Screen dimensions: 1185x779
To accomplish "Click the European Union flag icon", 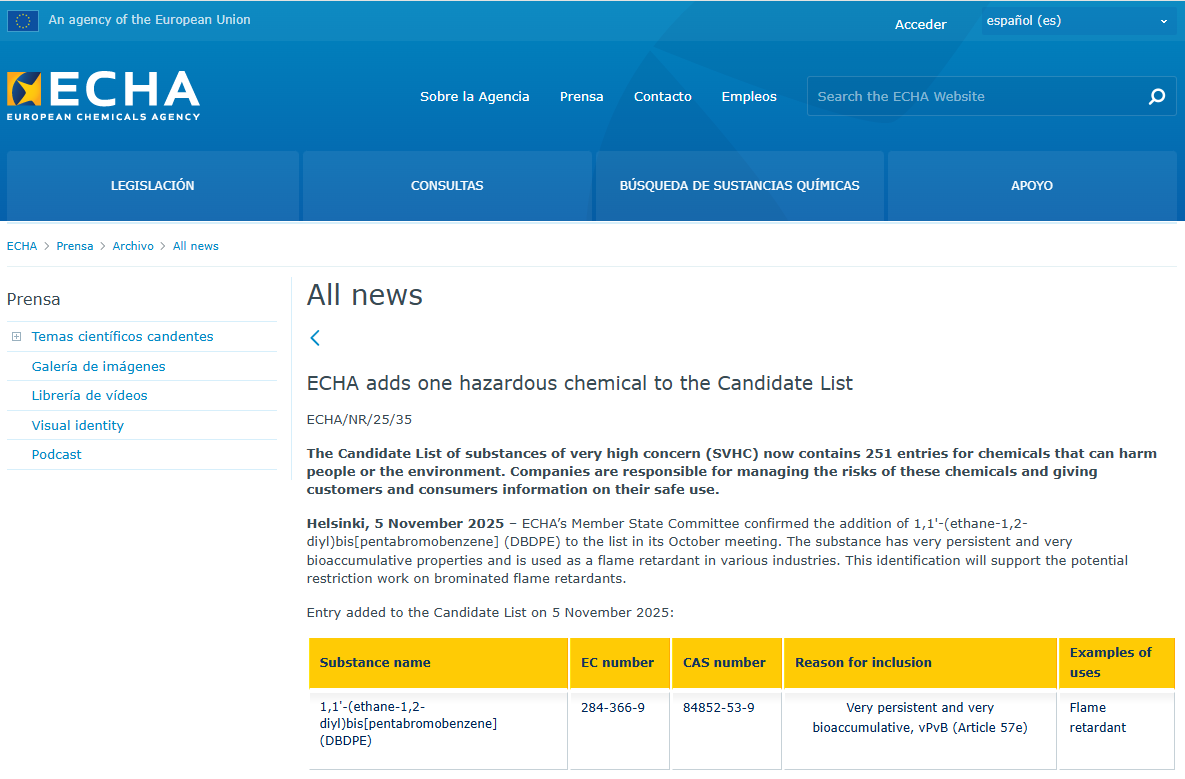I will point(23,20).
